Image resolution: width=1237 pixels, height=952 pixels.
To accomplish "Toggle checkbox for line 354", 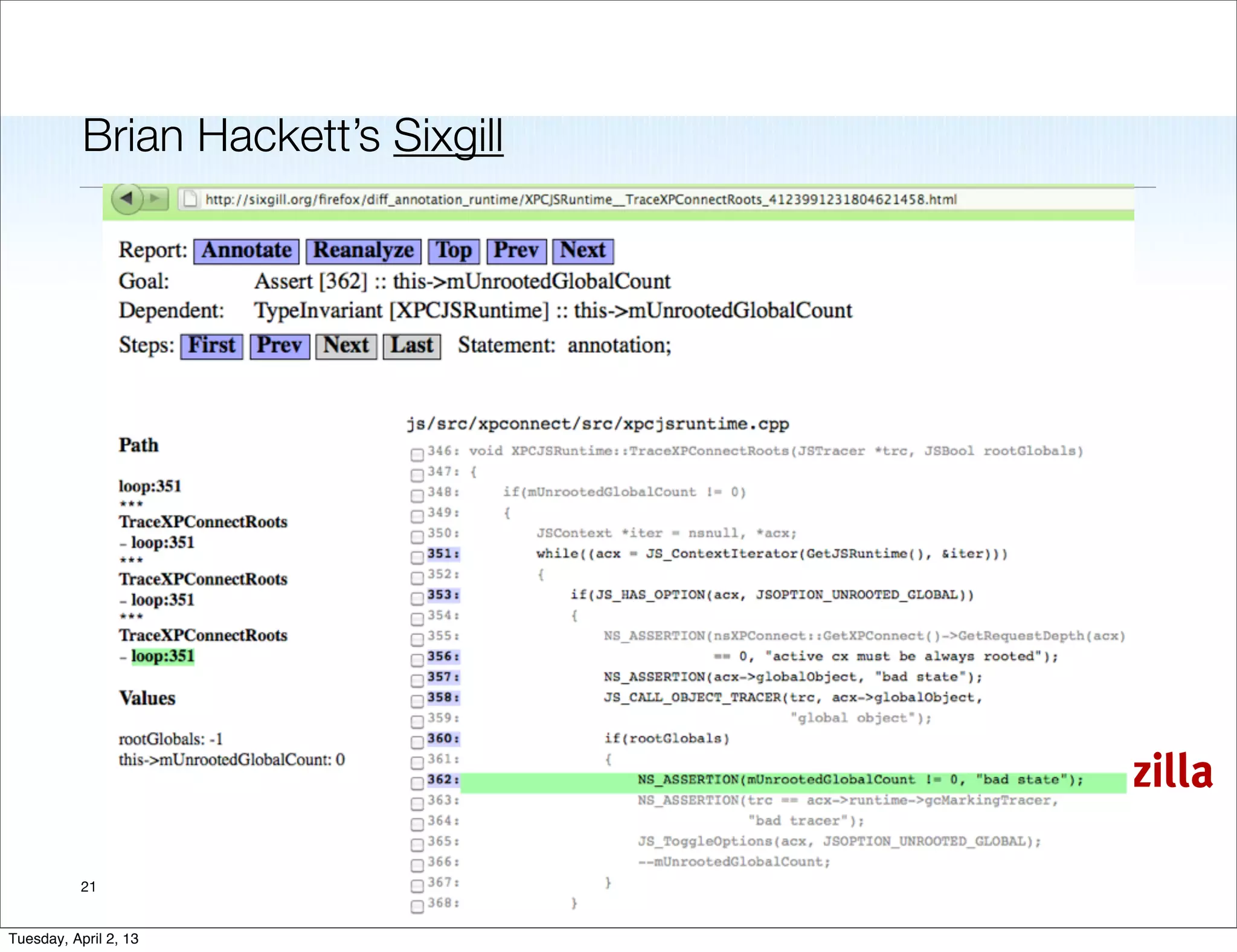I will pos(417,619).
